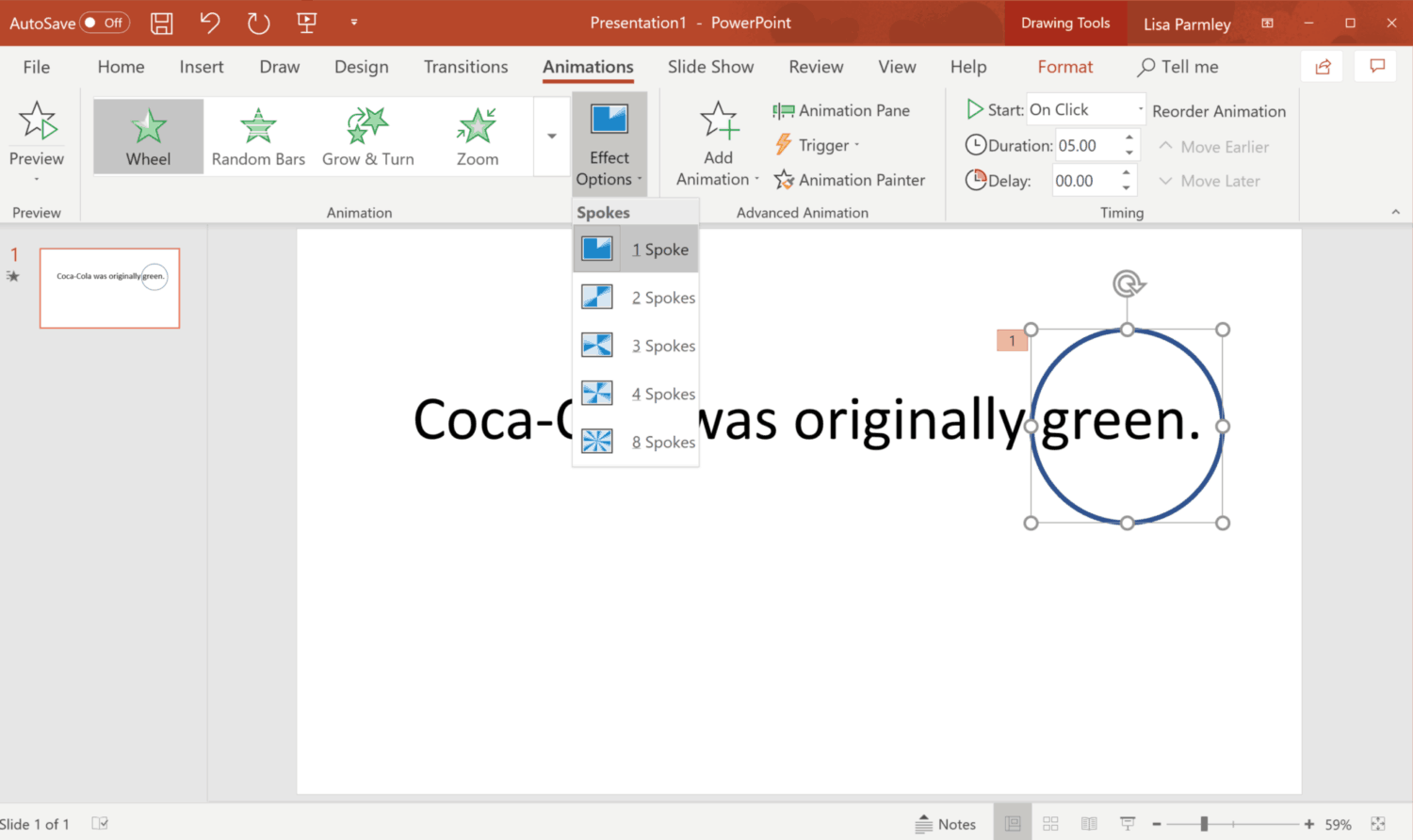The height and width of the screenshot is (840, 1413).
Task: Open the Trigger dropdown
Action: (x=818, y=145)
